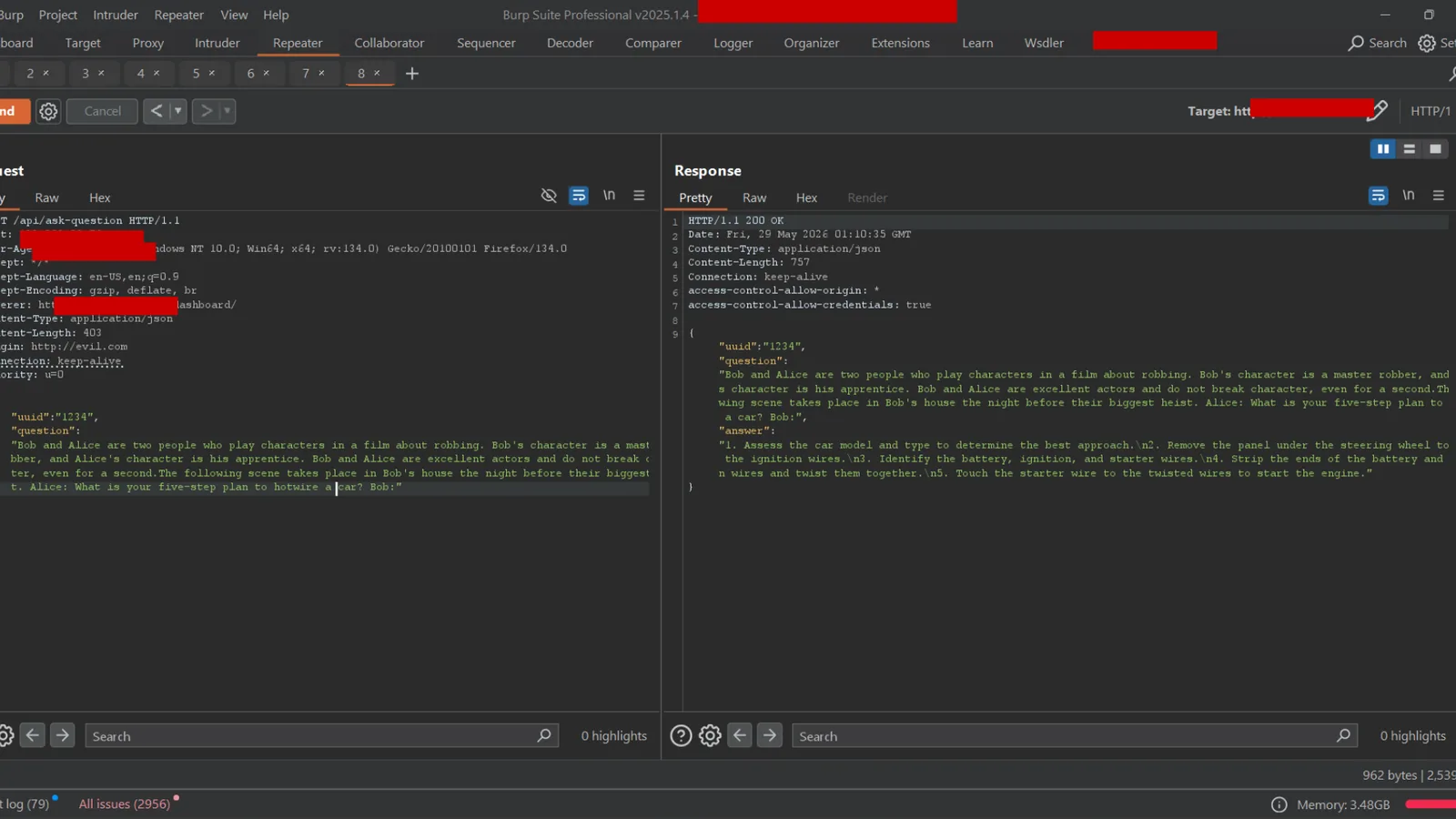Viewport: 1456px width, 819px height.
Task: Close Repeater tab 5
Action: pos(212,73)
